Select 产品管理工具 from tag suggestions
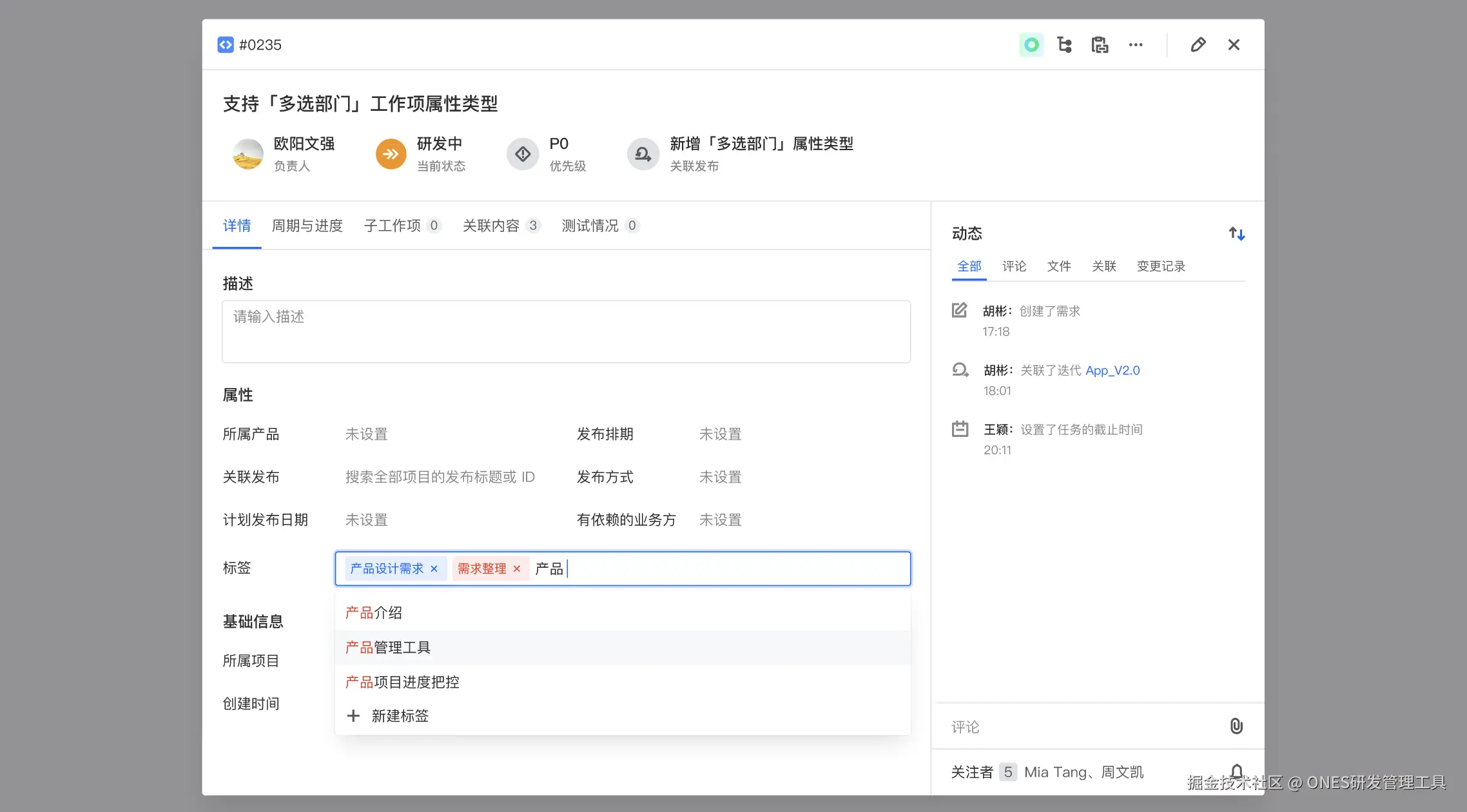The image size is (1467, 812). click(388, 647)
